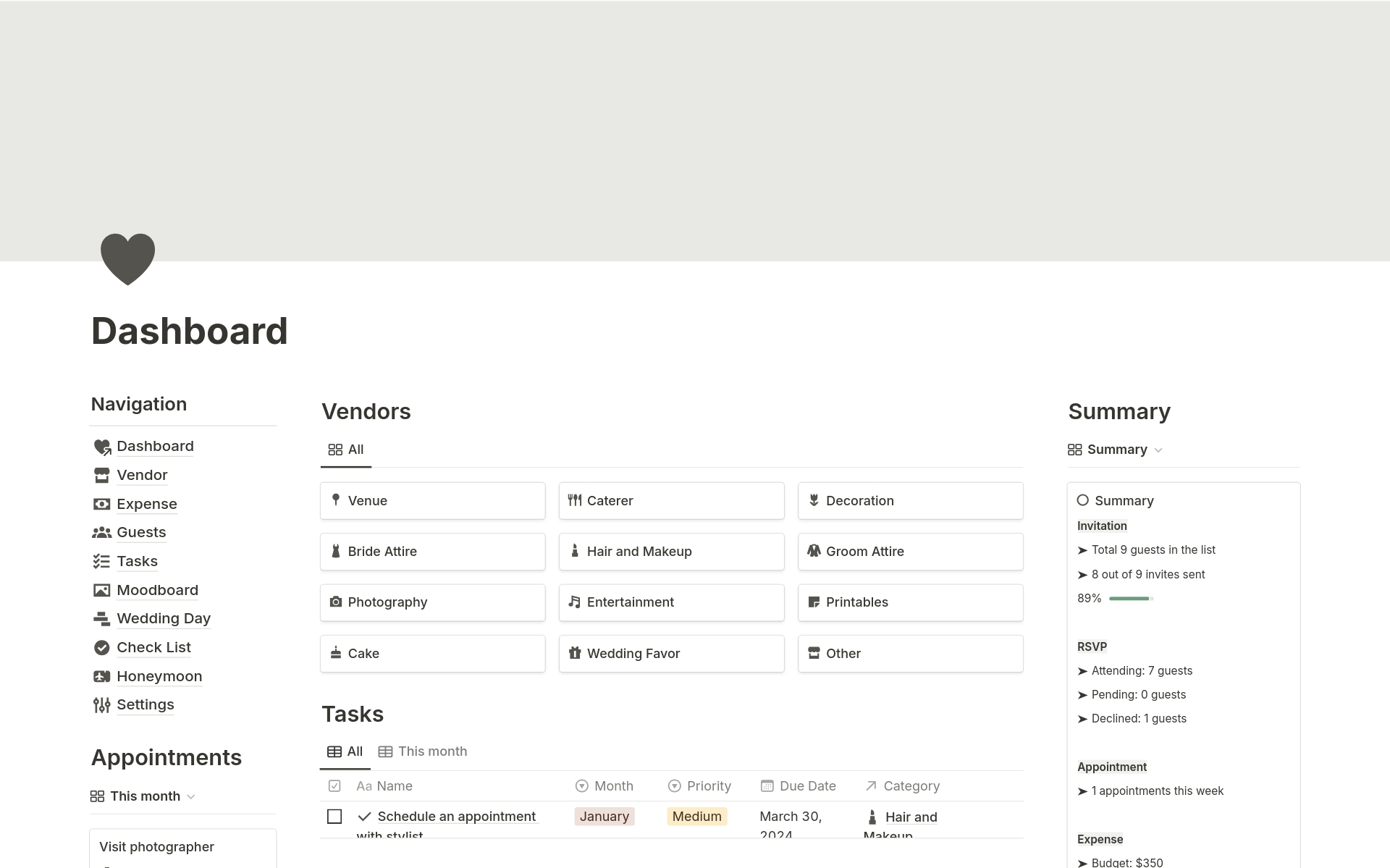Click the gift icon on the Wedding Favor card
The height and width of the screenshot is (868, 1390).
click(575, 653)
